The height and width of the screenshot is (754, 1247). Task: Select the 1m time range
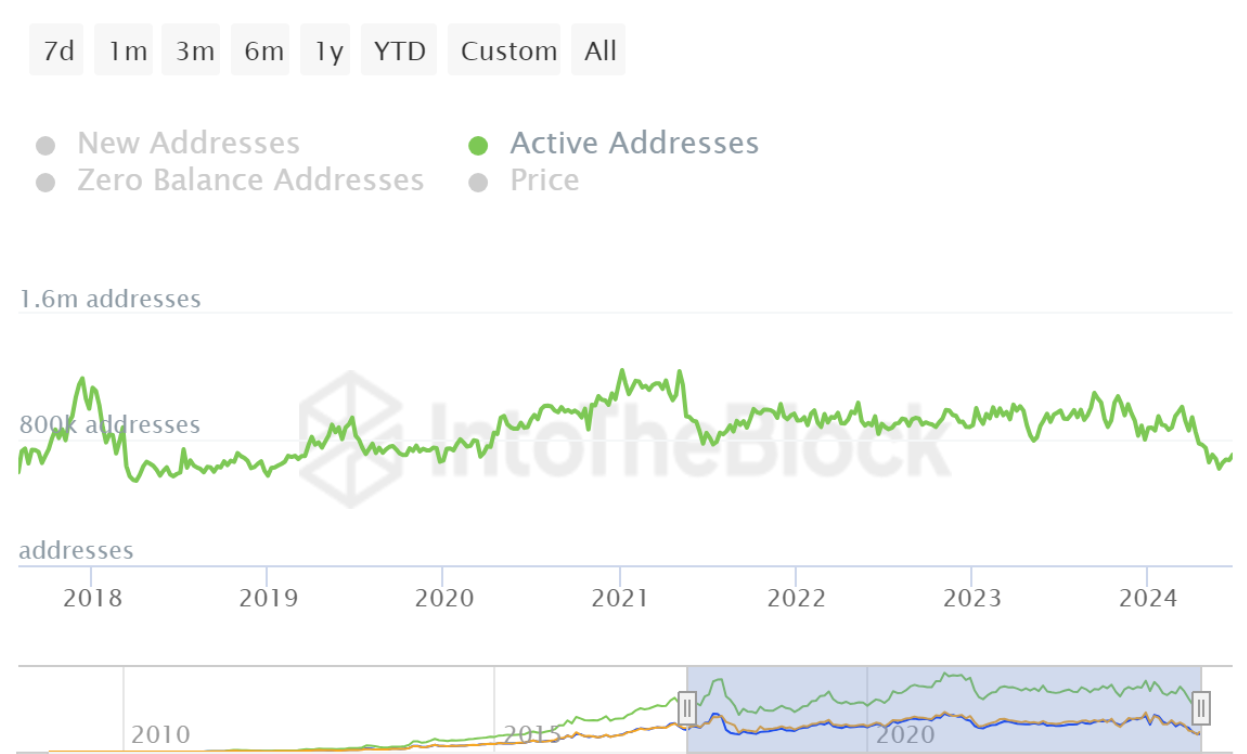point(127,51)
